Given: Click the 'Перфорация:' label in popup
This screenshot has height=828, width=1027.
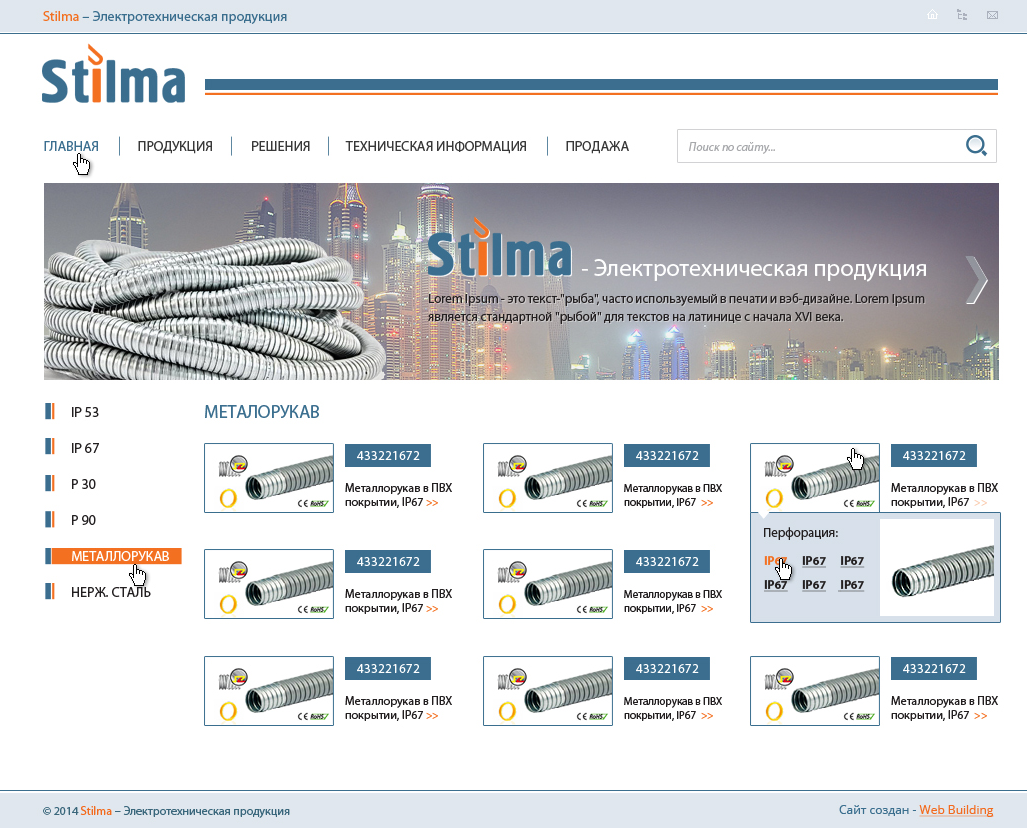Looking at the screenshot, I should pyautogui.click(x=800, y=533).
